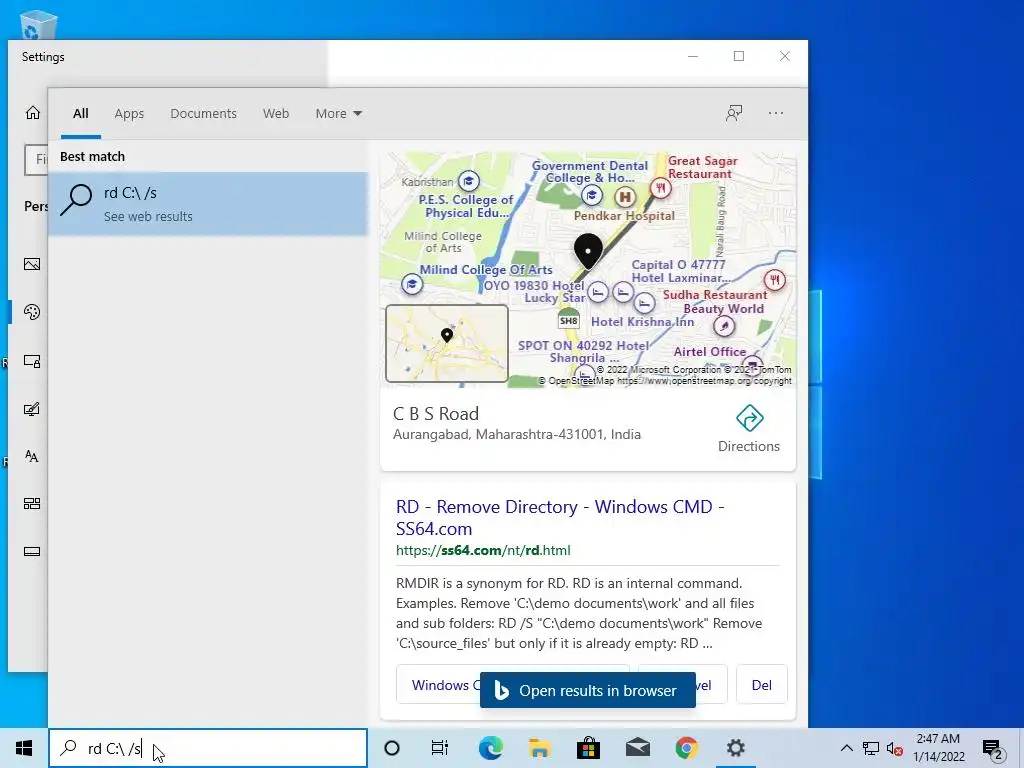This screenshot has height=768, width=1024.
Task: Click the C B S Road heading
Action: click(436, 413)
